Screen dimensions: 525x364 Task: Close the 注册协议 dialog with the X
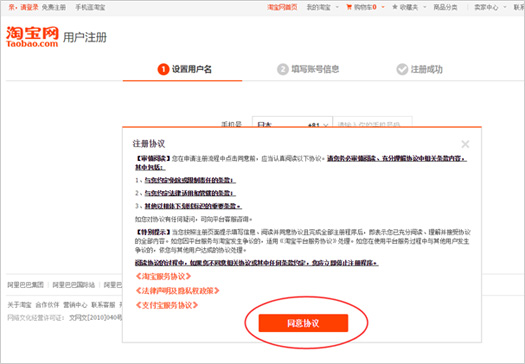[x=465, y=144]
